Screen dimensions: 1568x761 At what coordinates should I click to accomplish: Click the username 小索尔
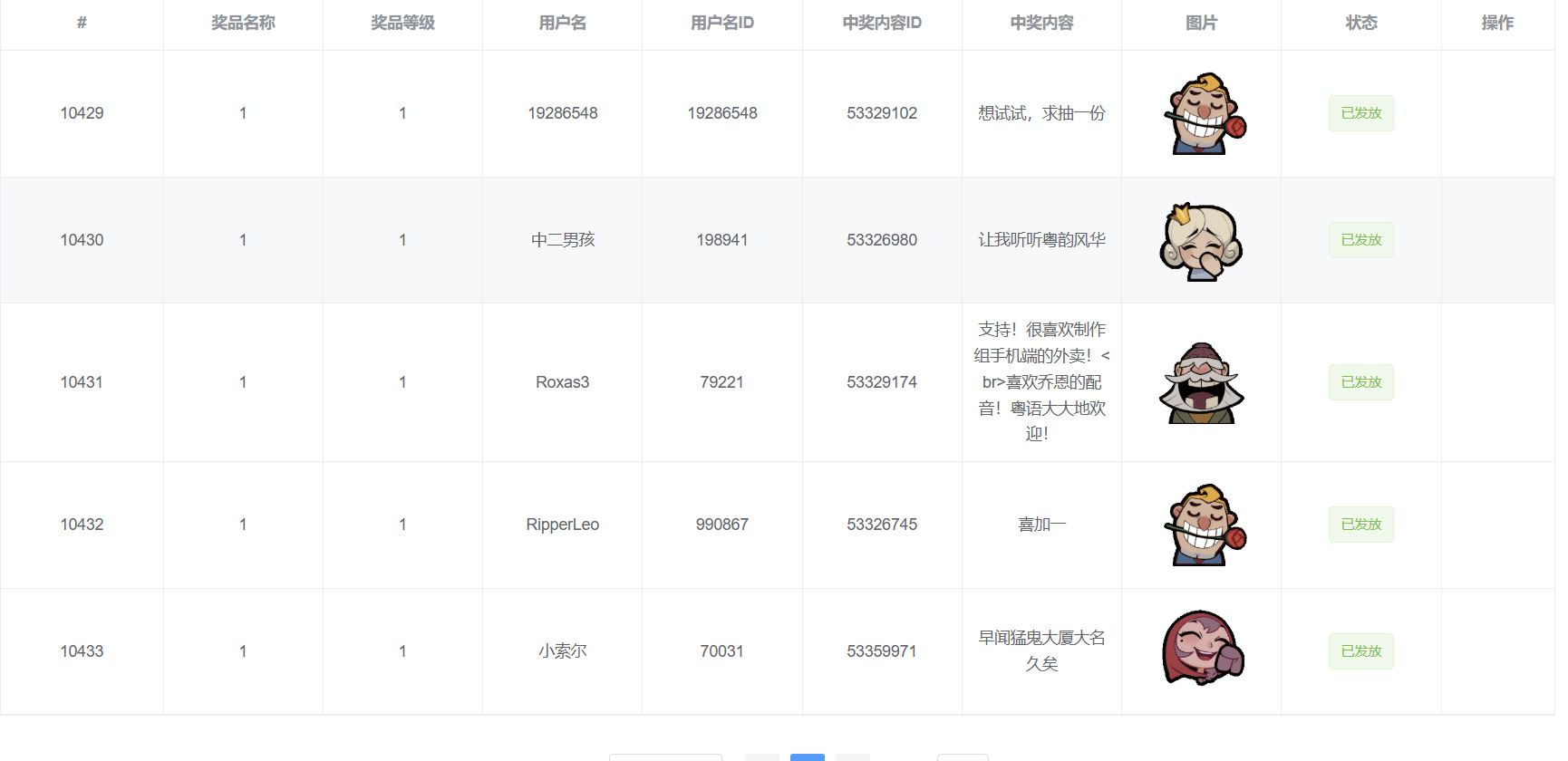tap(562, 651)
